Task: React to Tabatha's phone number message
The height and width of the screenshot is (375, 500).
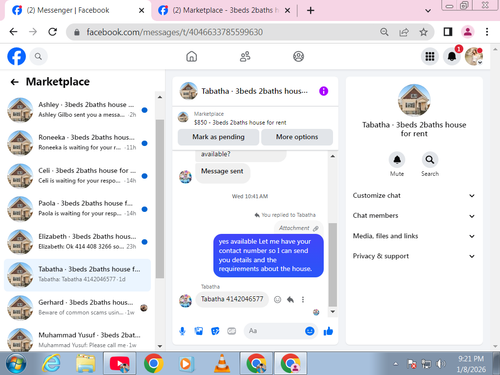Action: pyautogui.click(x=277, y=300)
